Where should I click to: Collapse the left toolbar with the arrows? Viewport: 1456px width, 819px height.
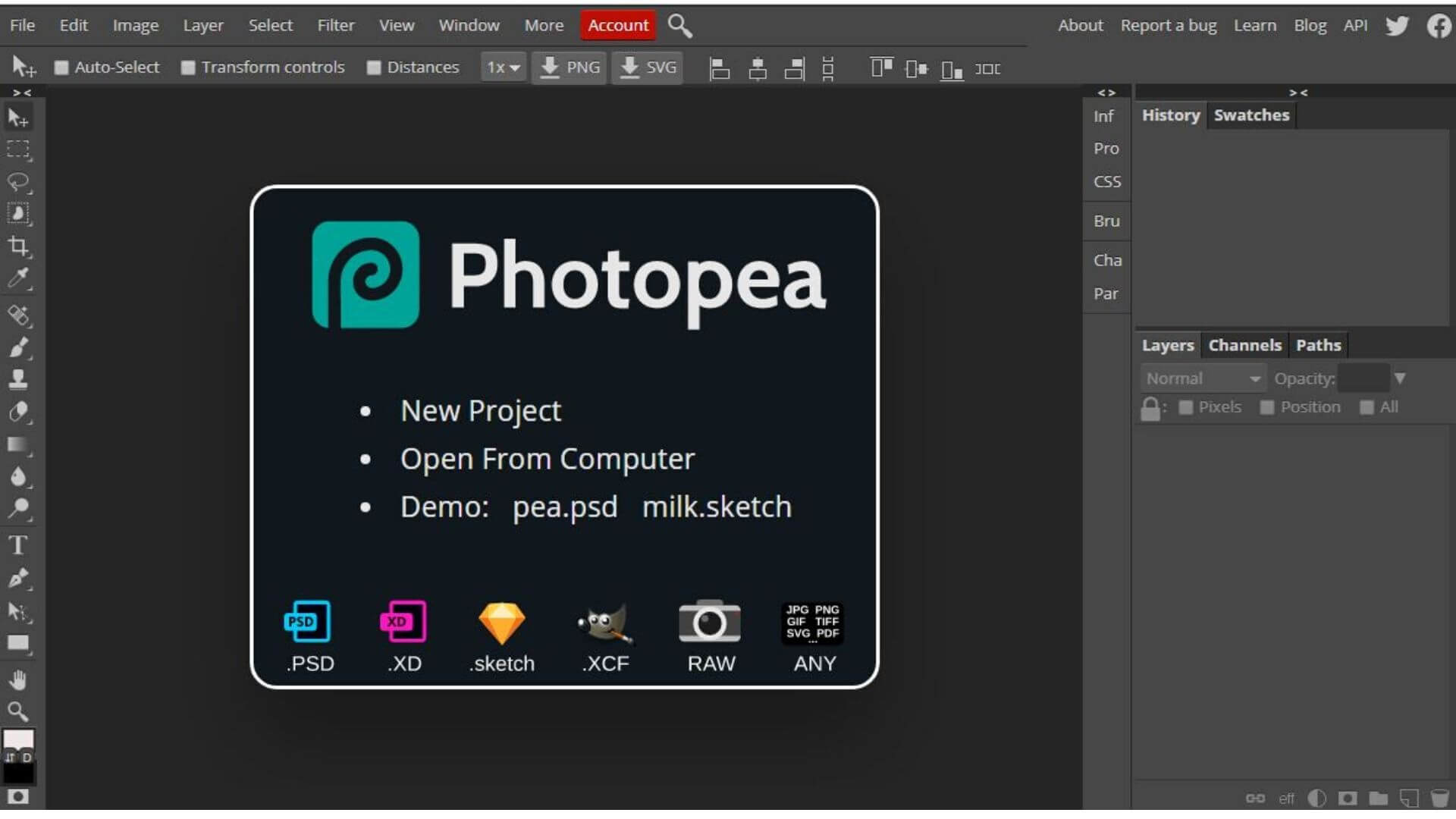tap(22, 93)
